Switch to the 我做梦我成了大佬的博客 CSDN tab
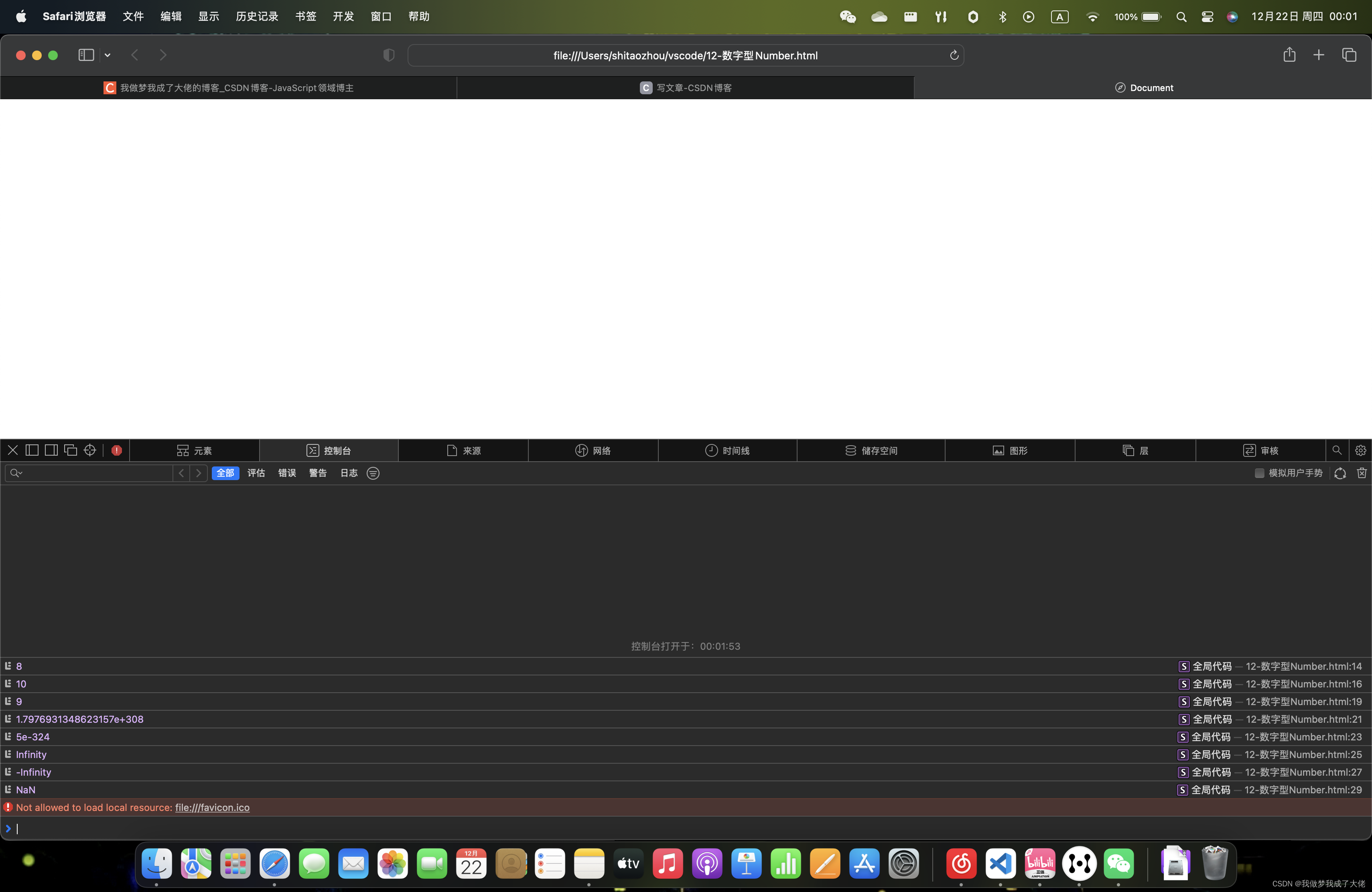This screenshot has width=1372, height=892. 228,87
